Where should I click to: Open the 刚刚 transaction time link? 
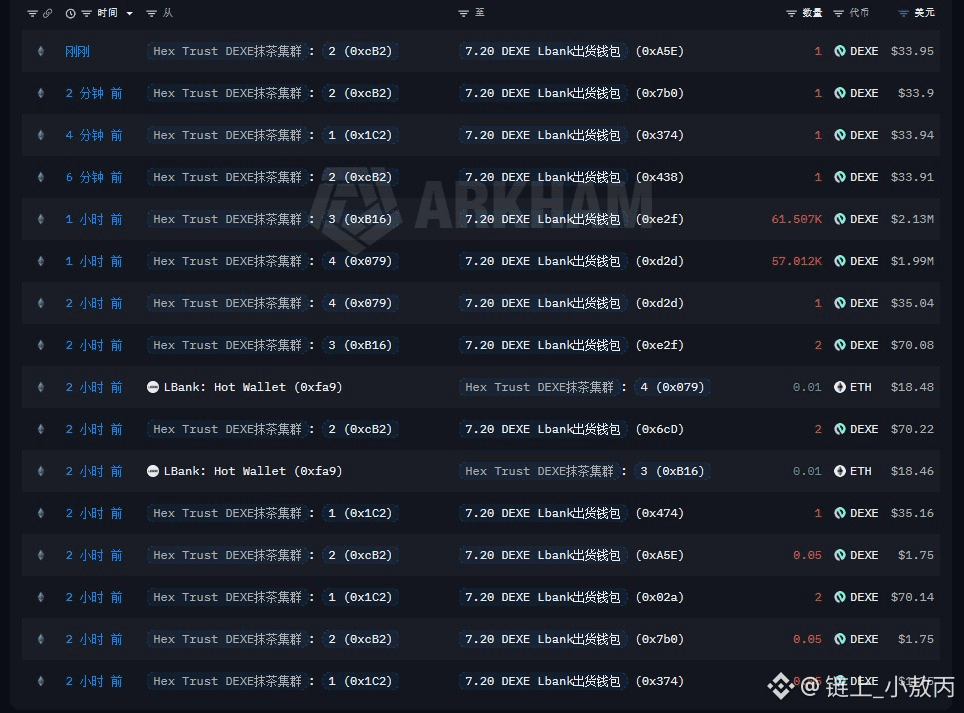point(77,52)
